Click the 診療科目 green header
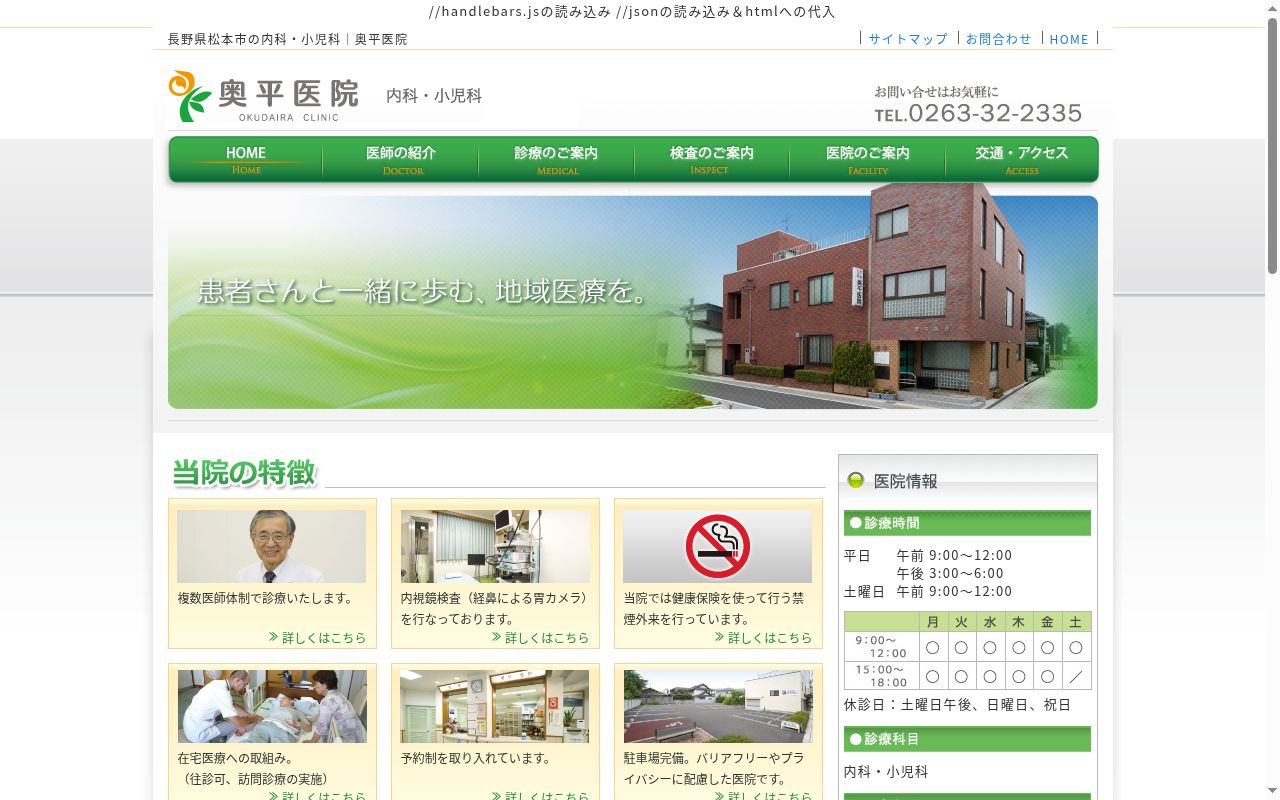The height and width of the screenshot is (800, 1280). 967,739
